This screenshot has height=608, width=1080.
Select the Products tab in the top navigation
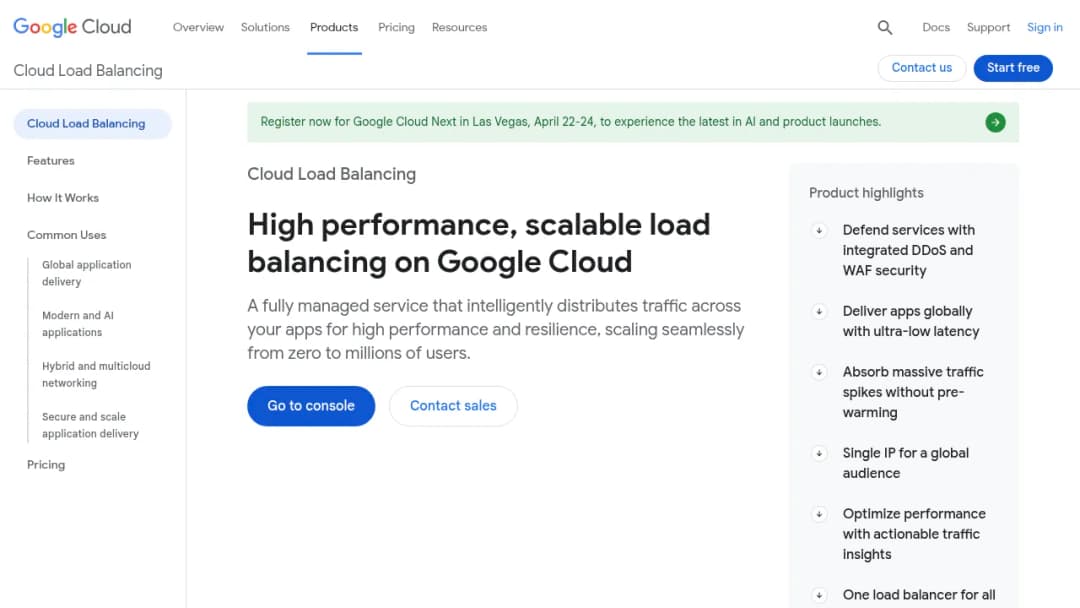coord(334,28)
